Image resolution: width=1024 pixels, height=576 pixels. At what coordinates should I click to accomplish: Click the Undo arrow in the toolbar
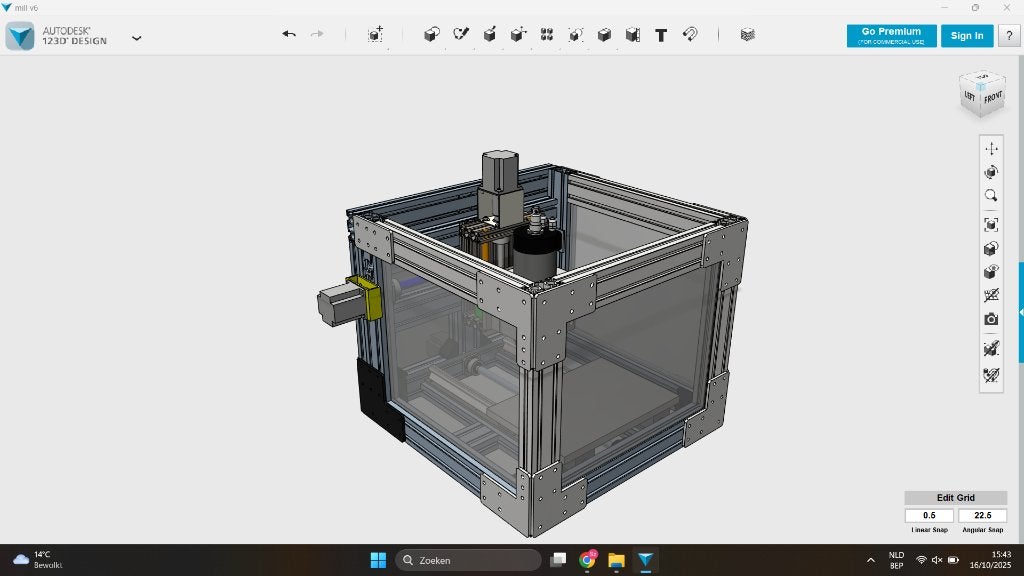click(289, 34)
